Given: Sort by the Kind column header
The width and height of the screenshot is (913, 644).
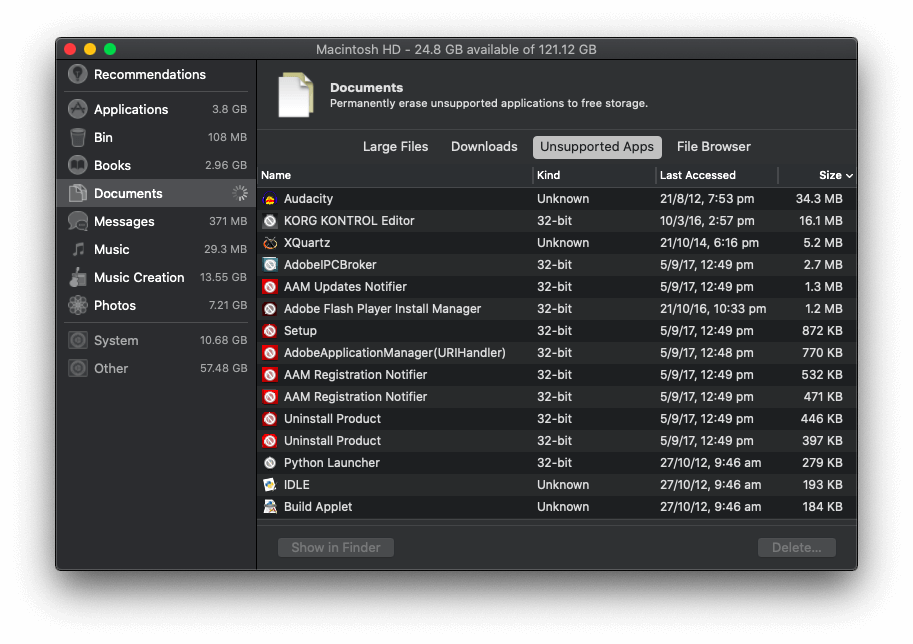Looking at the screenshot, I should tap(594, 175).
